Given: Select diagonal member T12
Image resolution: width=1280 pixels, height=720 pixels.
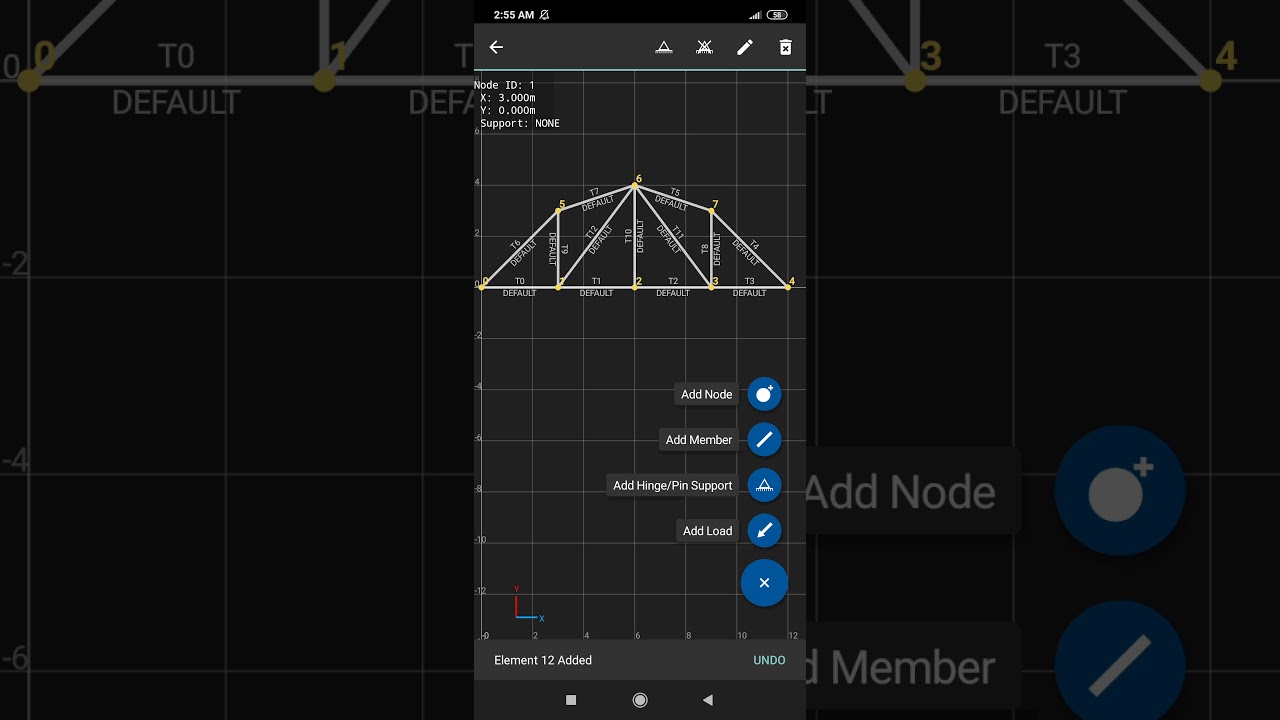Looking at the screenshot, I should click(596, 236).
